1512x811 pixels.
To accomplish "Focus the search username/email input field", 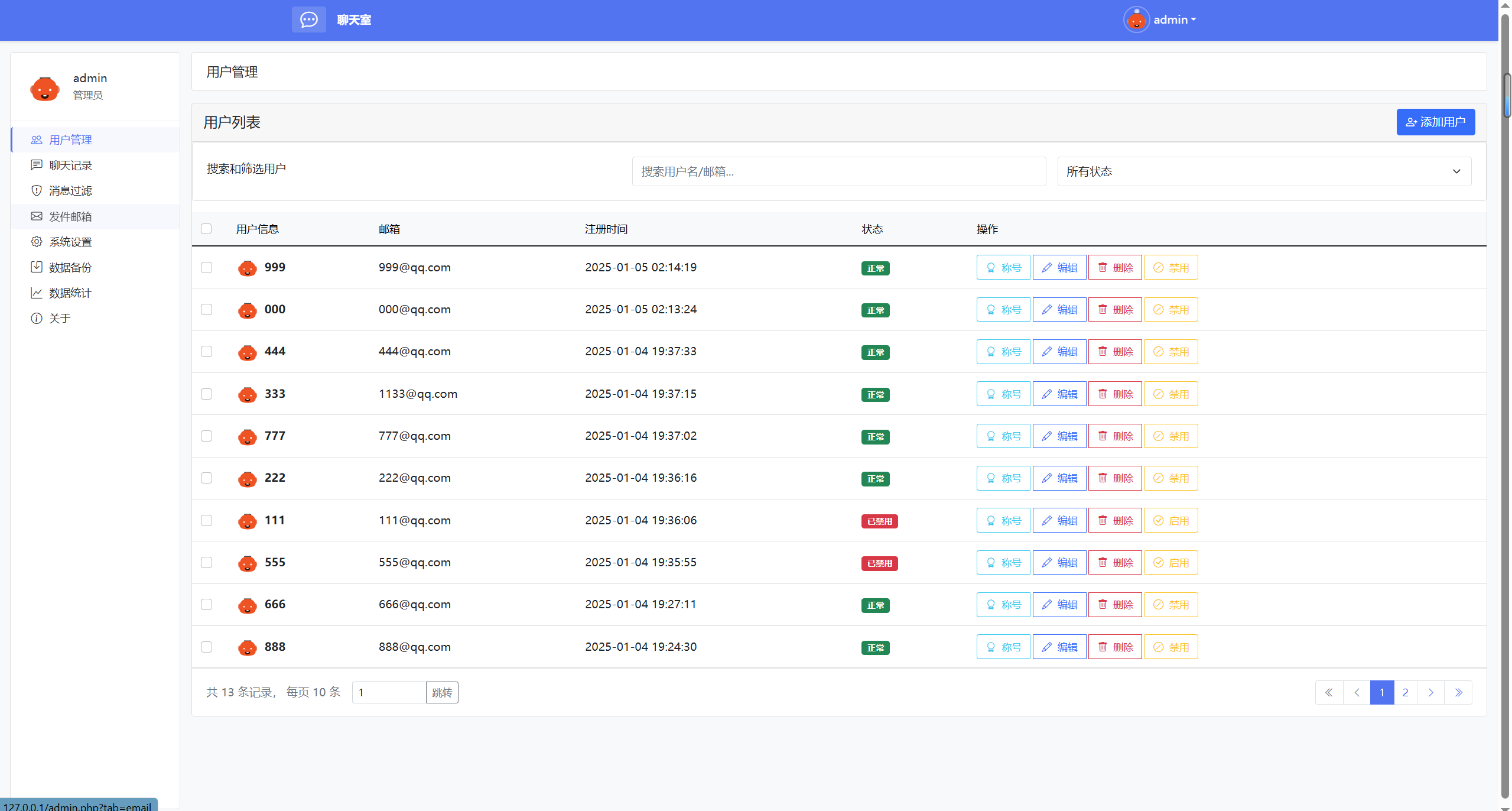I will 838,171.
